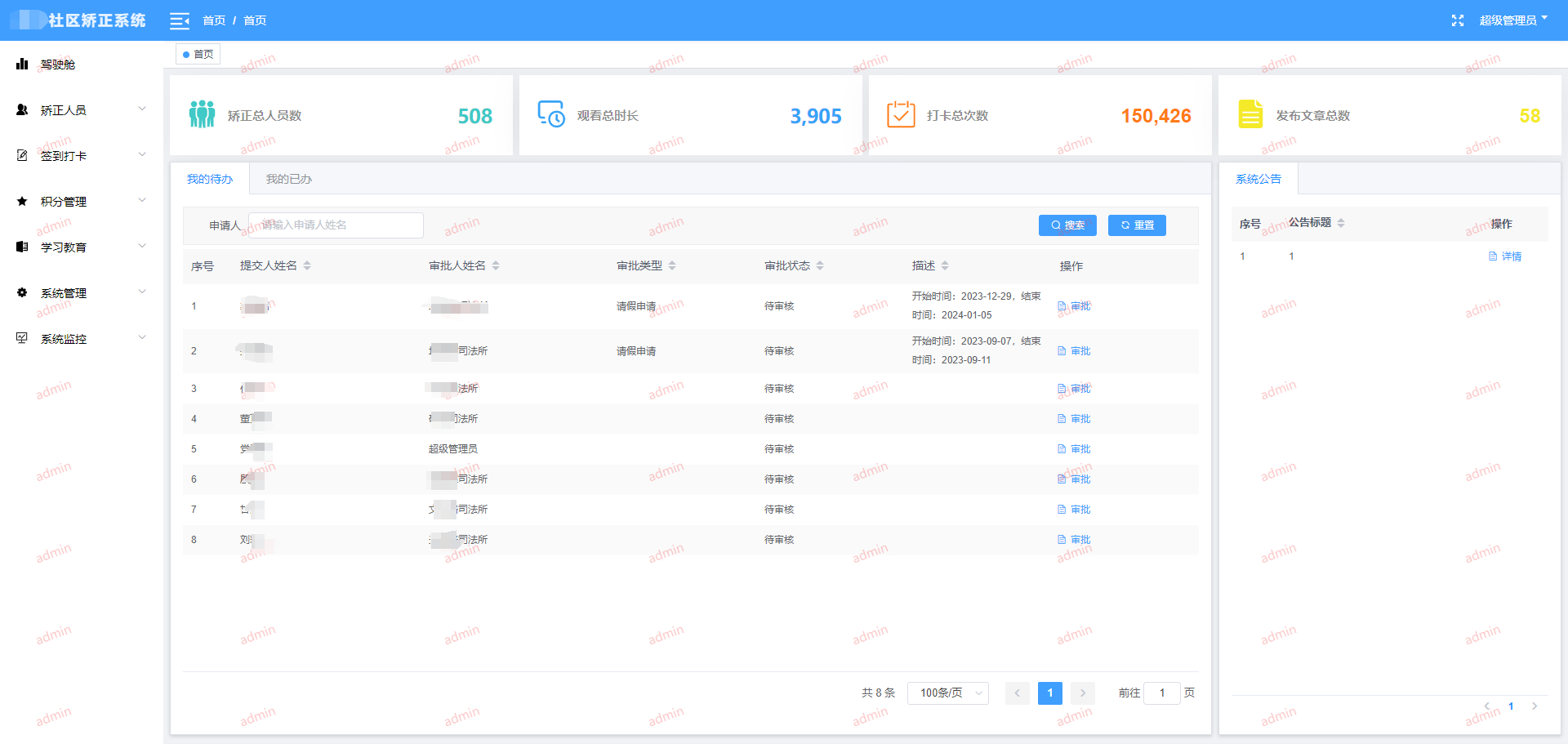The height and width of the screenshot is (744, 1568).
Task: Click the next page arrow in main table
Action: 1083,693
